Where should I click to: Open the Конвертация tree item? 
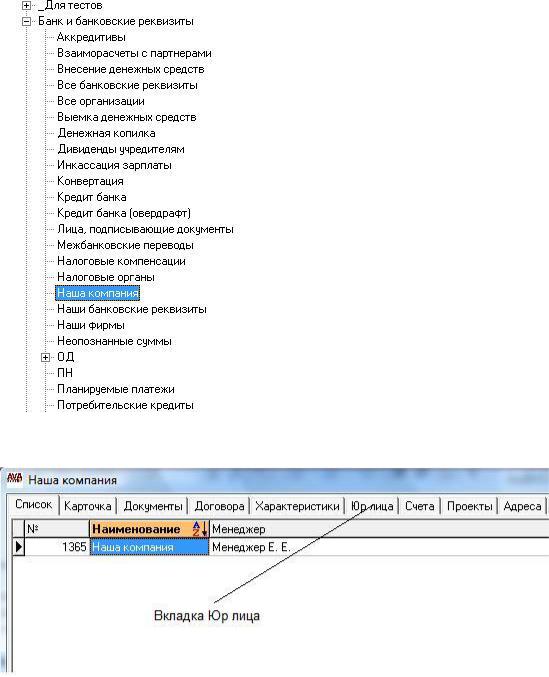pyautogui.click(x=90, y=181)
